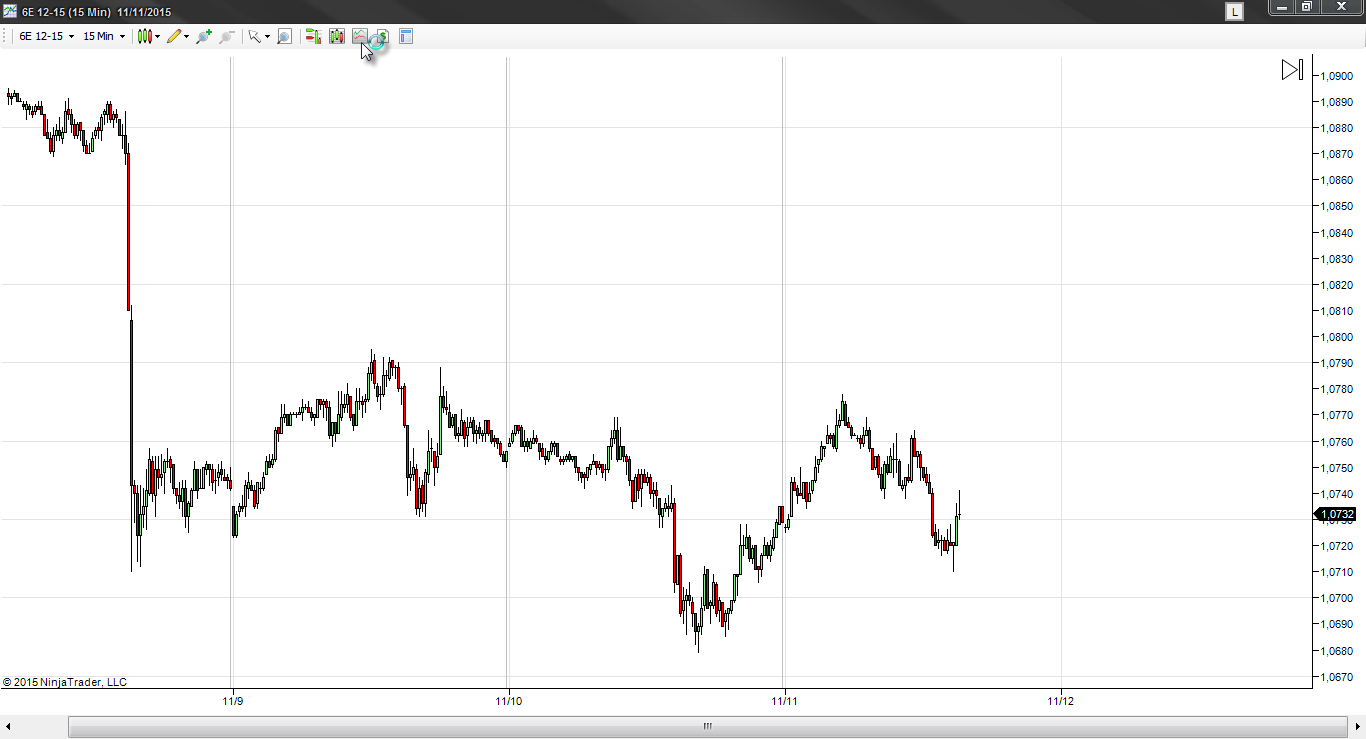Click the magnifier zoom frame icon

284,36
